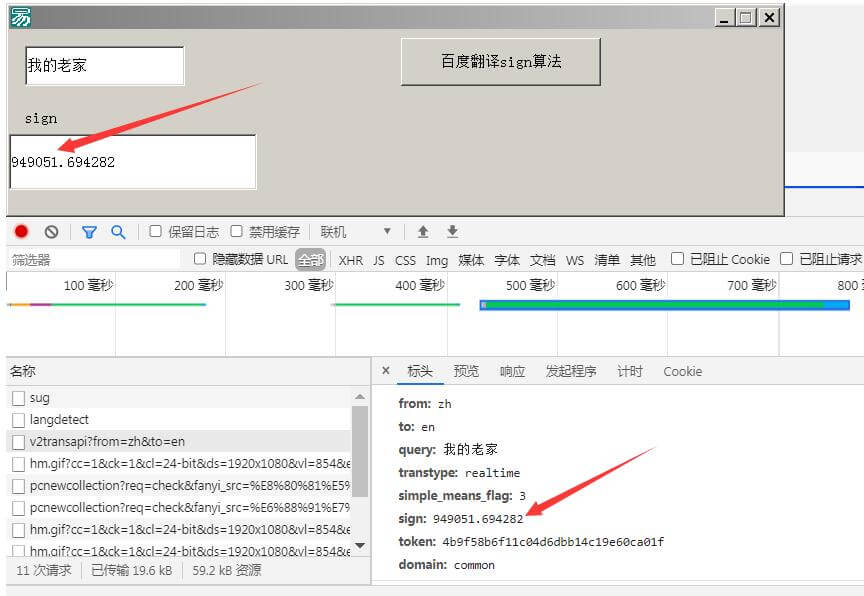Tick the checkbox beside the sug request

[18, 398]
